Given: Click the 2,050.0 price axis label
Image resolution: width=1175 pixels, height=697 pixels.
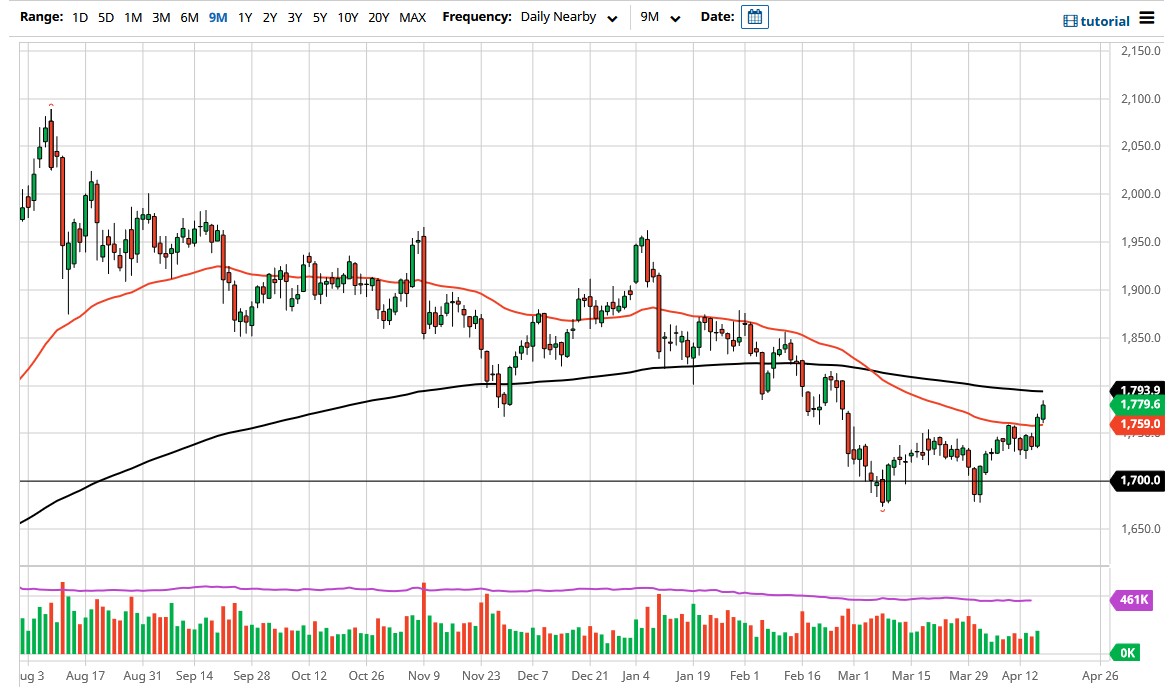Looking at the screenshot, I should tap(1141, 146).
